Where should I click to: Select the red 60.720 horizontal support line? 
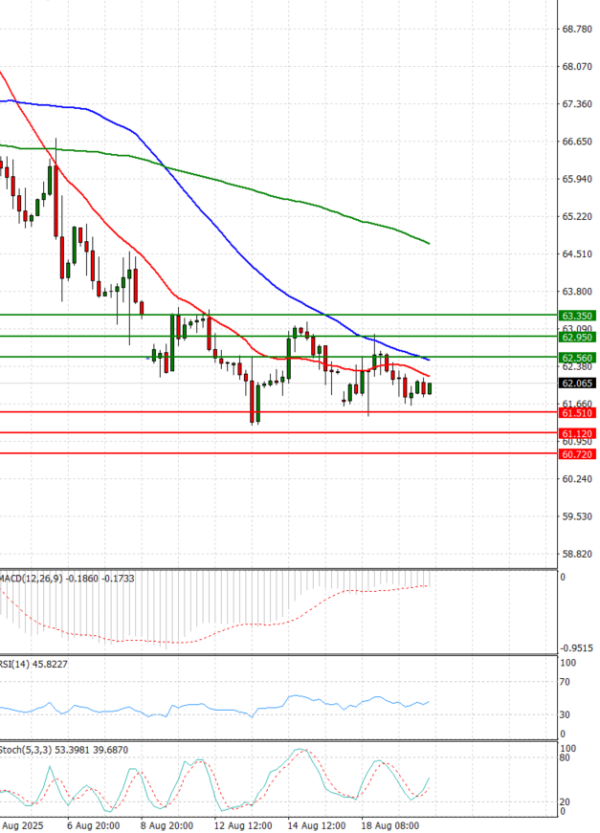click(279, 453)
